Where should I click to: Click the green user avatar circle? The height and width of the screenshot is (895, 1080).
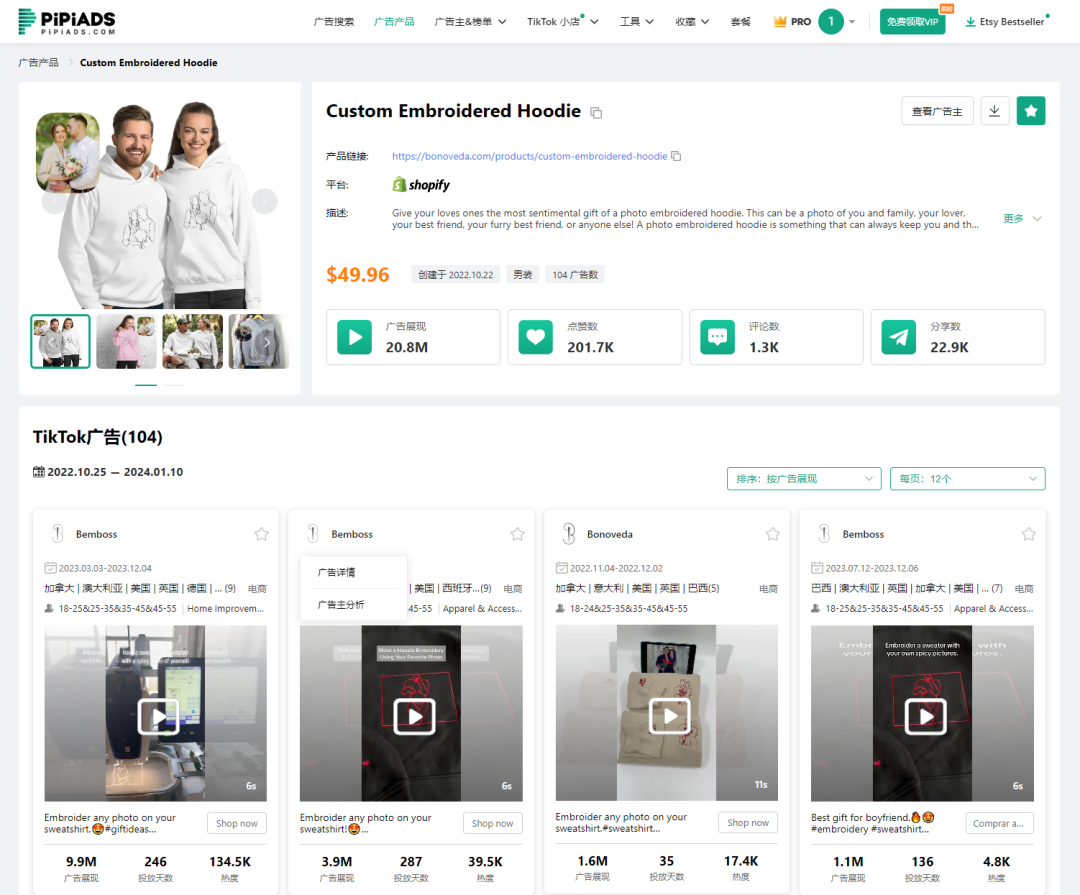coord(831,21)
